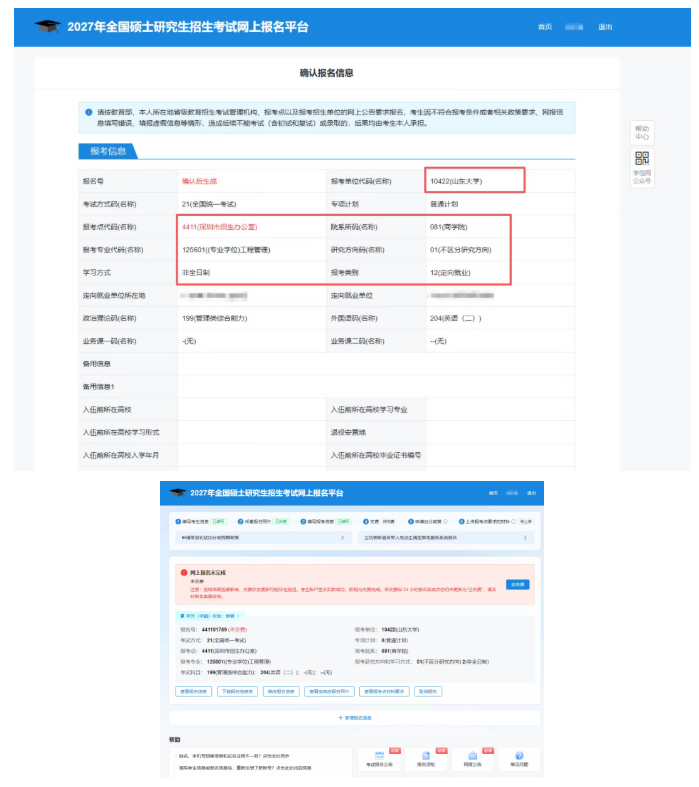Click 081(商学院) in the table
Screen dimensions: 699x787
coord(449,227)
